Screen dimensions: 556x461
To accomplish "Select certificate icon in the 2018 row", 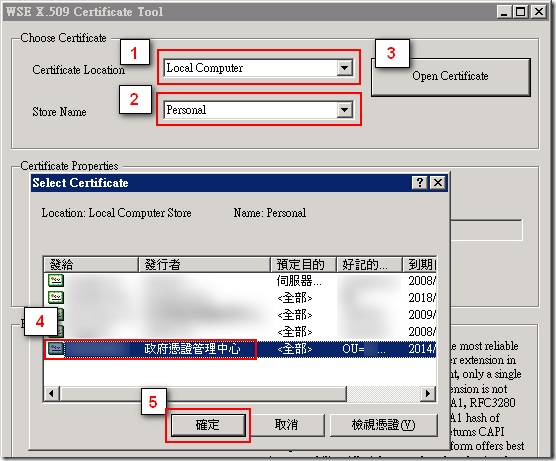I will pyautogui.click(x=56, y=297).
